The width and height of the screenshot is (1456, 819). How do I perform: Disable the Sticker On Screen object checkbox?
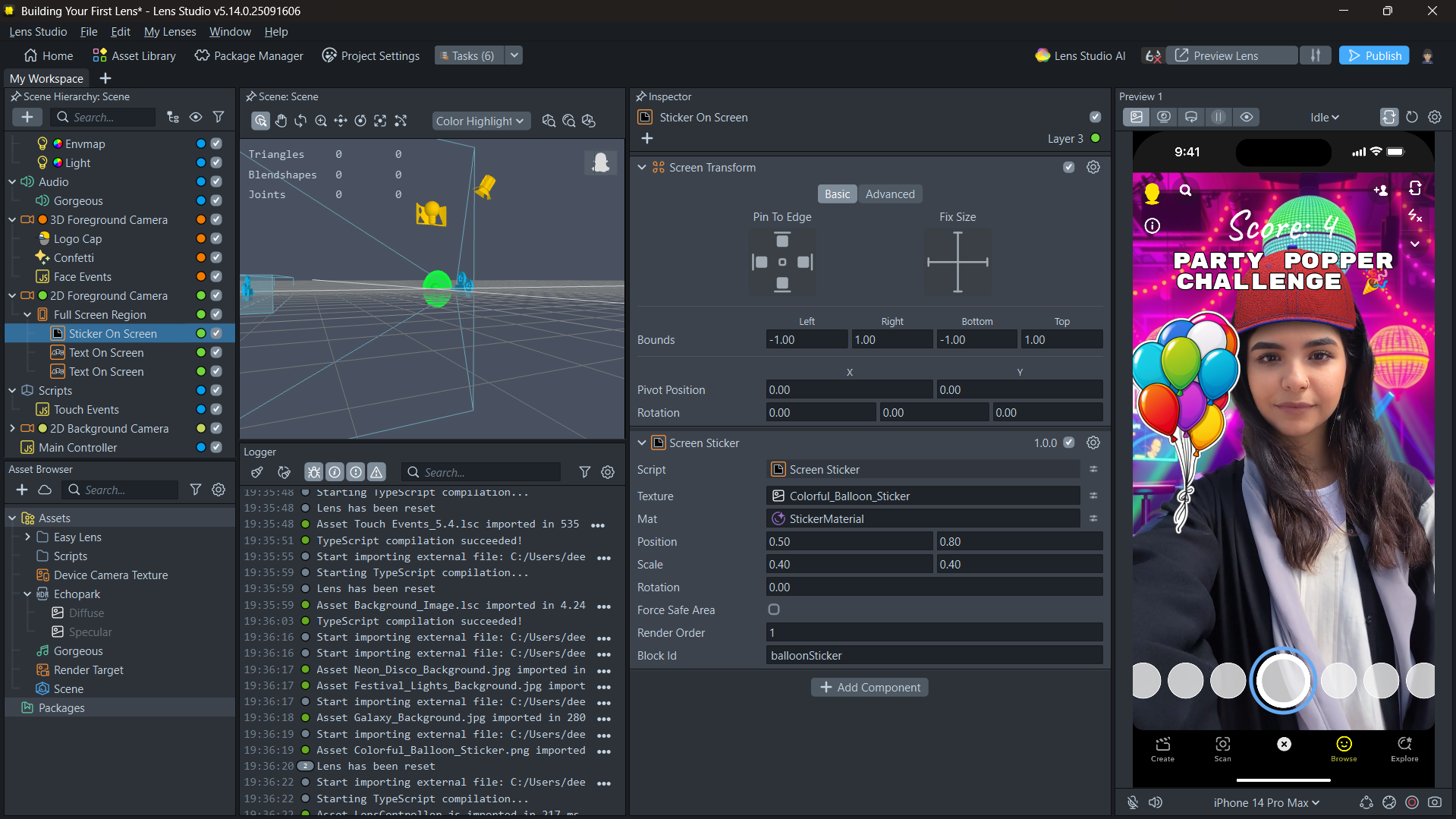[x=216, y=333]
